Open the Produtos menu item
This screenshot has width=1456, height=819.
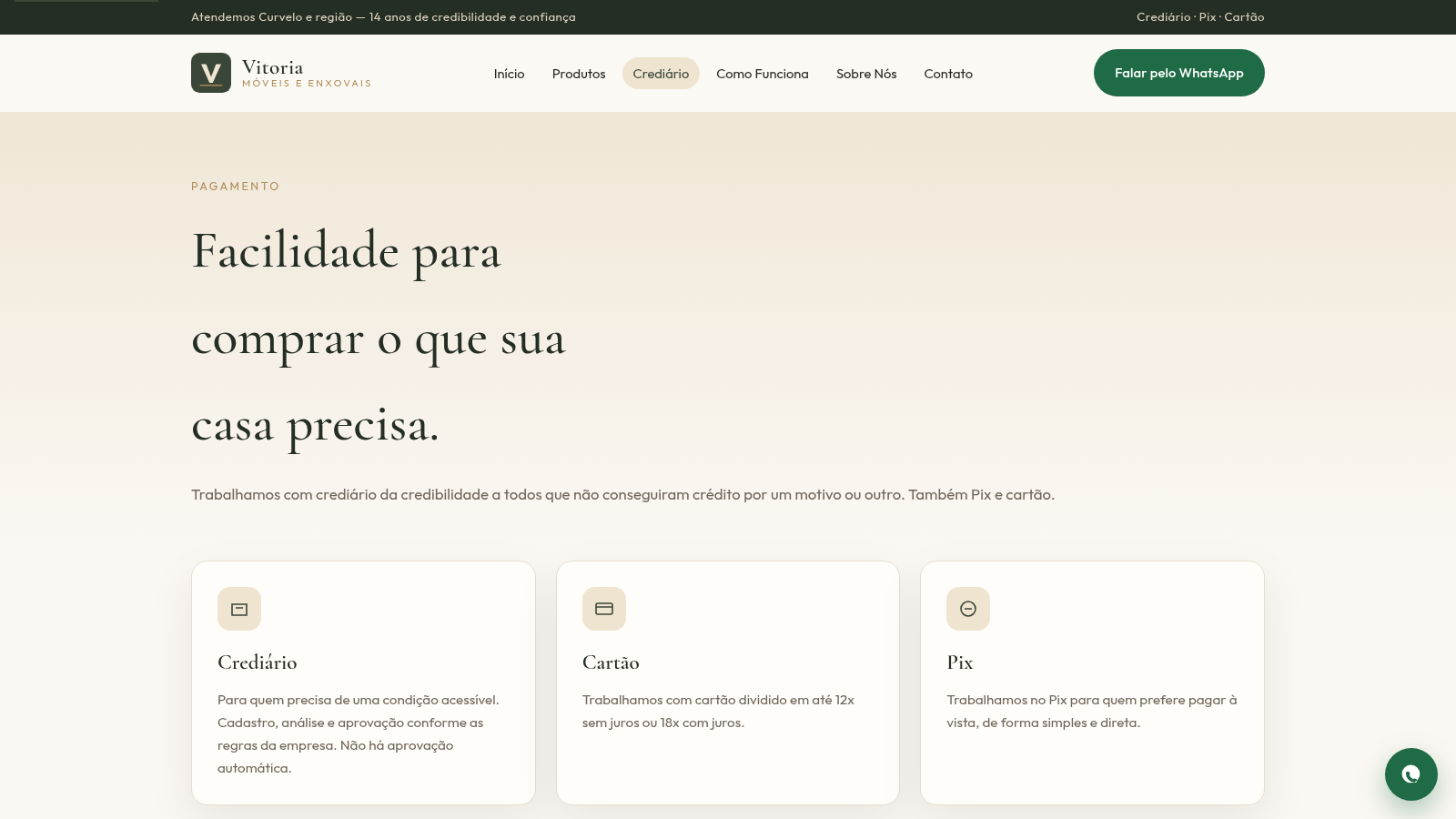[x=579, y=74]
